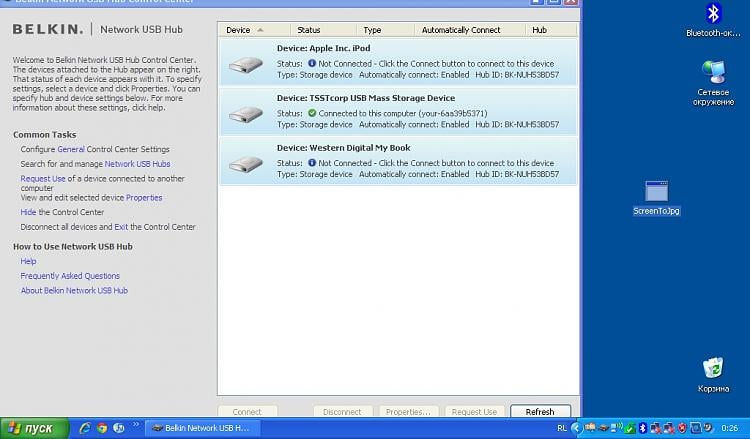Sort by Automatically Connect column header
Screen dimensions: 750x439
(470, 30)
